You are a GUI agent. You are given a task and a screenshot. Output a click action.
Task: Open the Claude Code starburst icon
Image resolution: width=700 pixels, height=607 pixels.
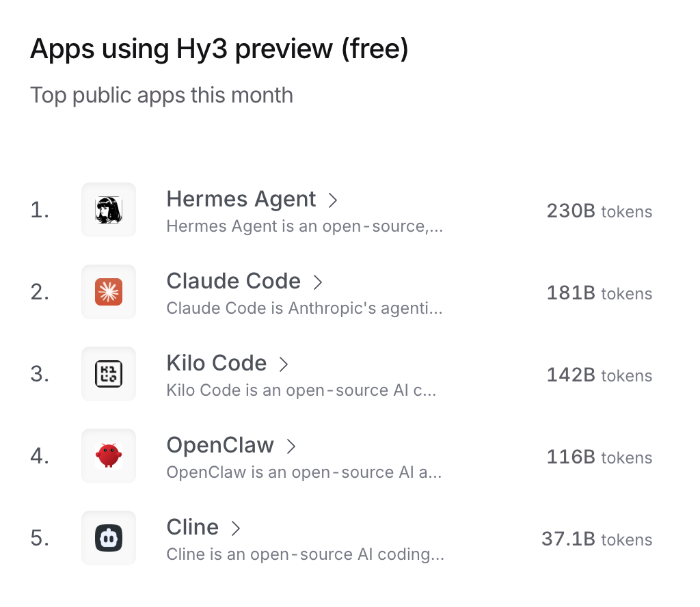point(108,292)
